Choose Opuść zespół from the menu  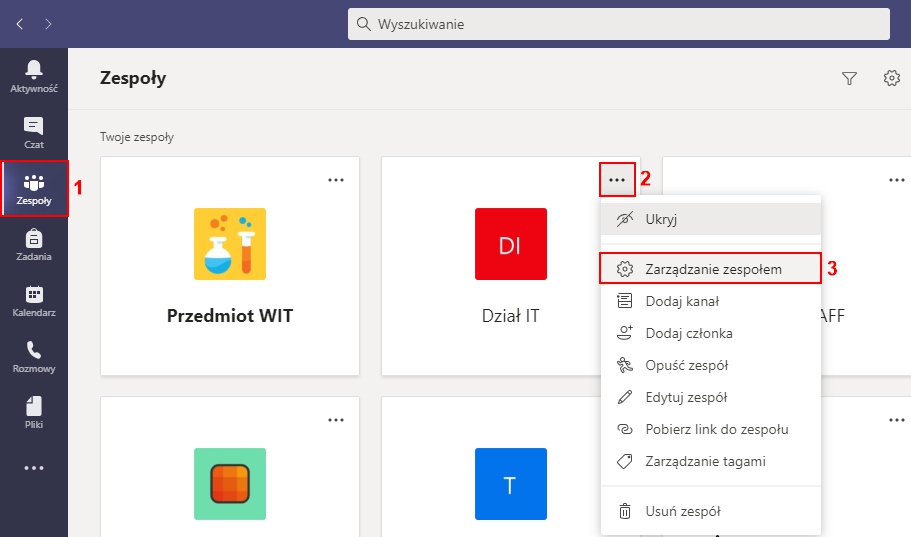(x=711, y=365)
